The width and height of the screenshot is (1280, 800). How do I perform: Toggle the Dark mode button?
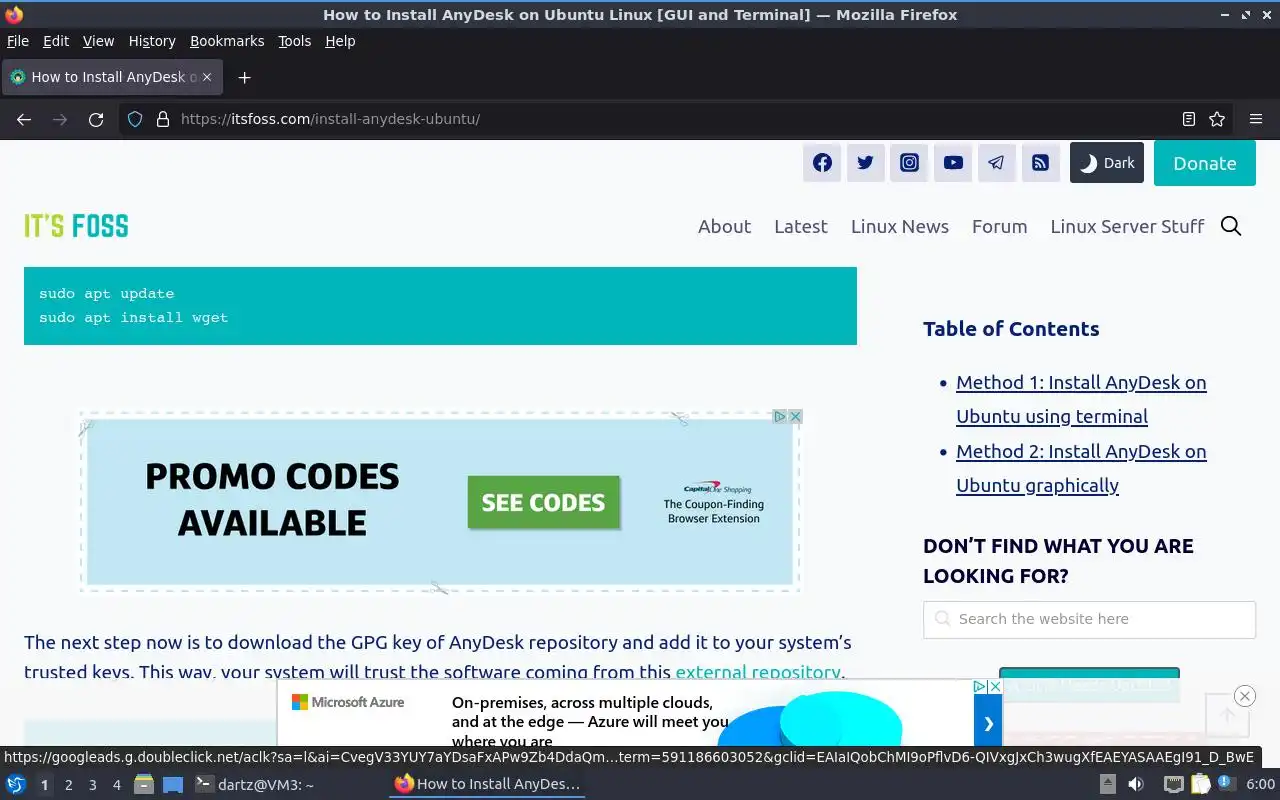click(1107, 163)
